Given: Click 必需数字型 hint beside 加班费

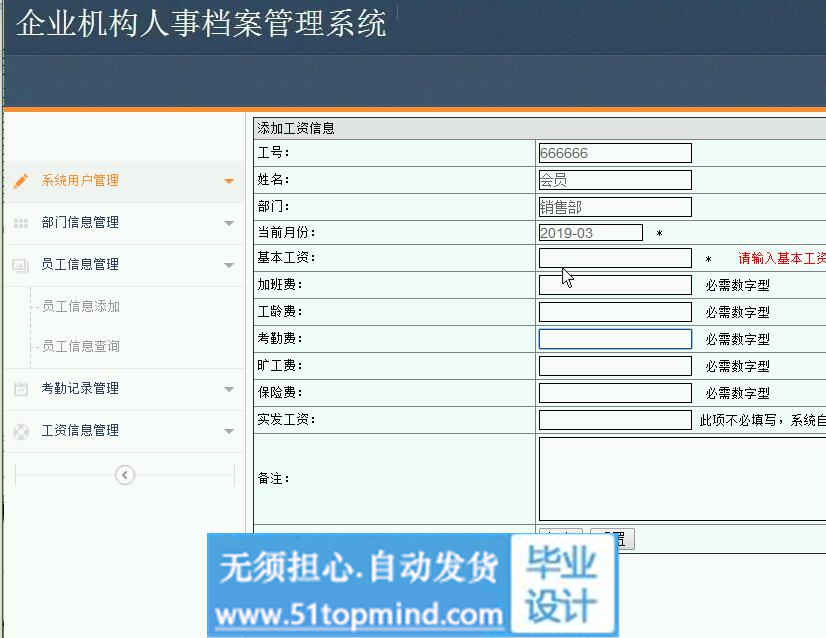Looking at the screenshot, I should (738, 286).
